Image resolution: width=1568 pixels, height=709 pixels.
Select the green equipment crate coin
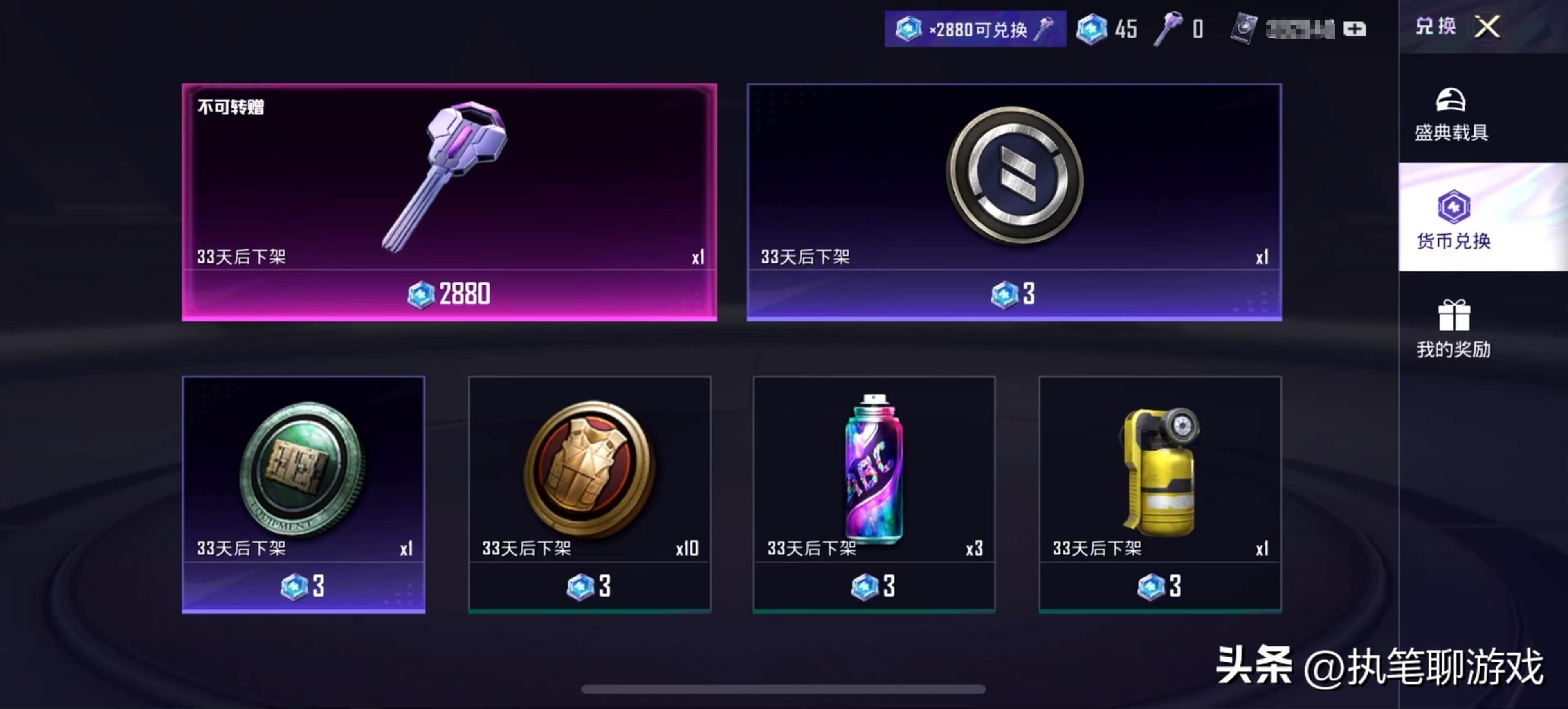pyautogui.click(x=303, y=469)
